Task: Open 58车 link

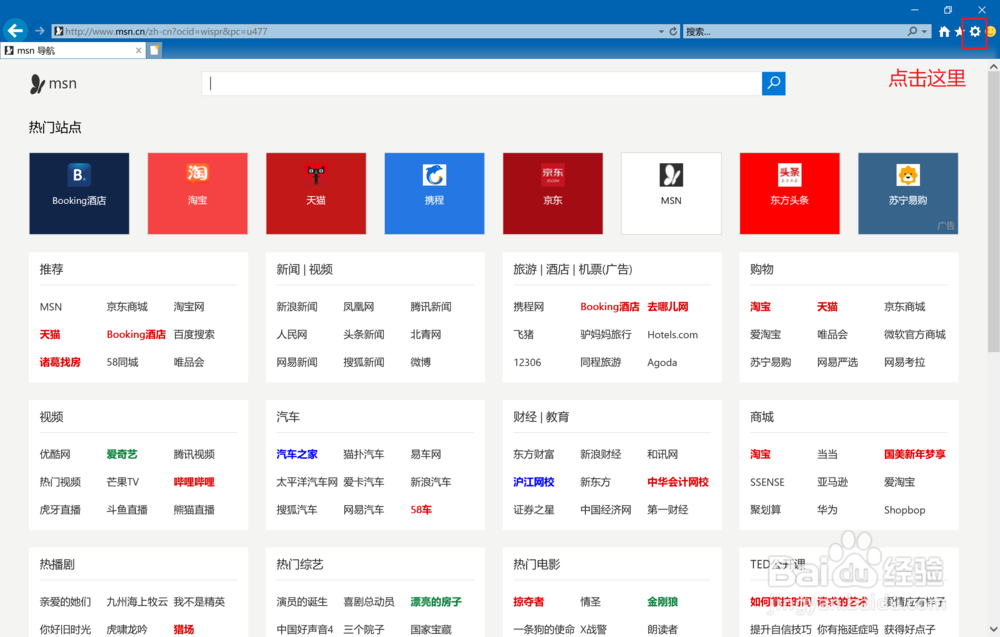Action: tap(421, 509)
